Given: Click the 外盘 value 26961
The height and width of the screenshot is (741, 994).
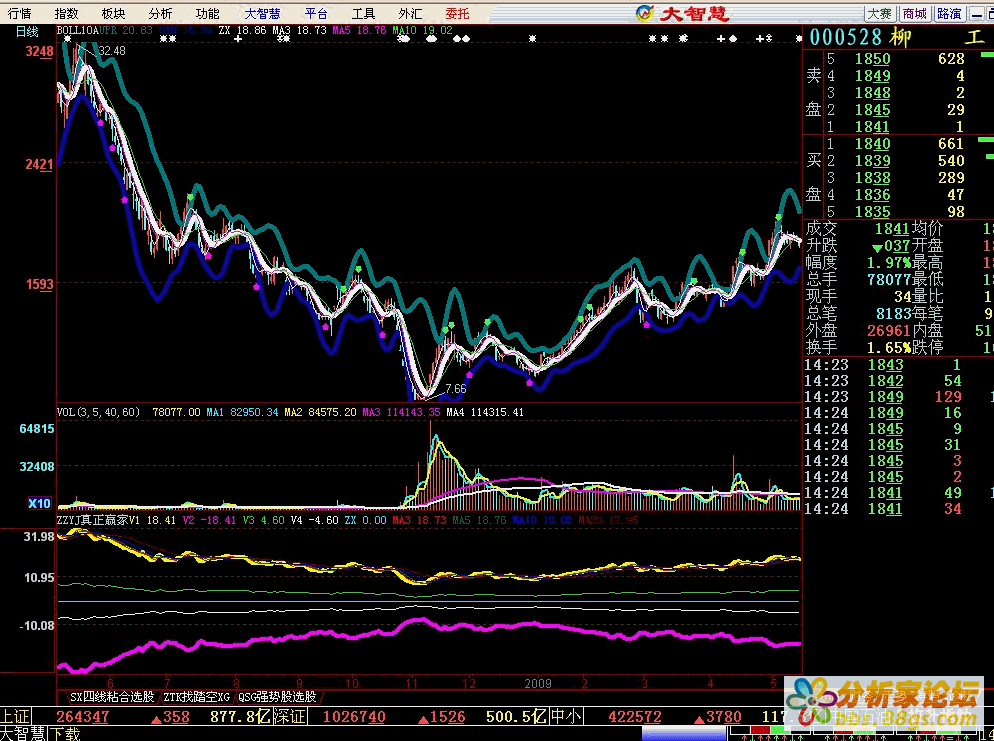Looking at the screenshot, I should (889, 330).
